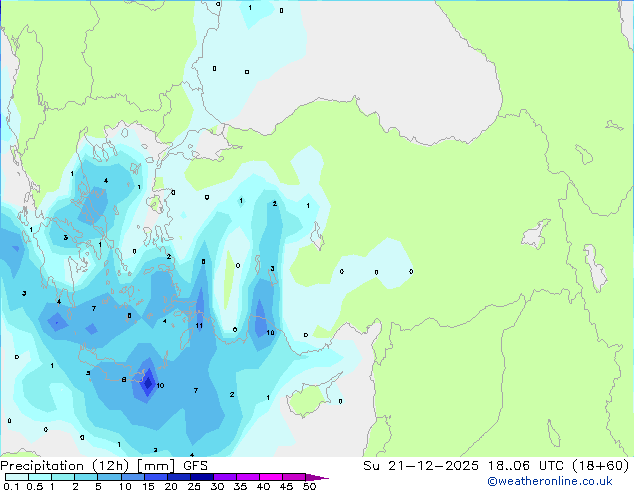The height and width of the screenshot is (490, 634).
Task: Click the legend label '30'
Action: (x=217, y=486)
